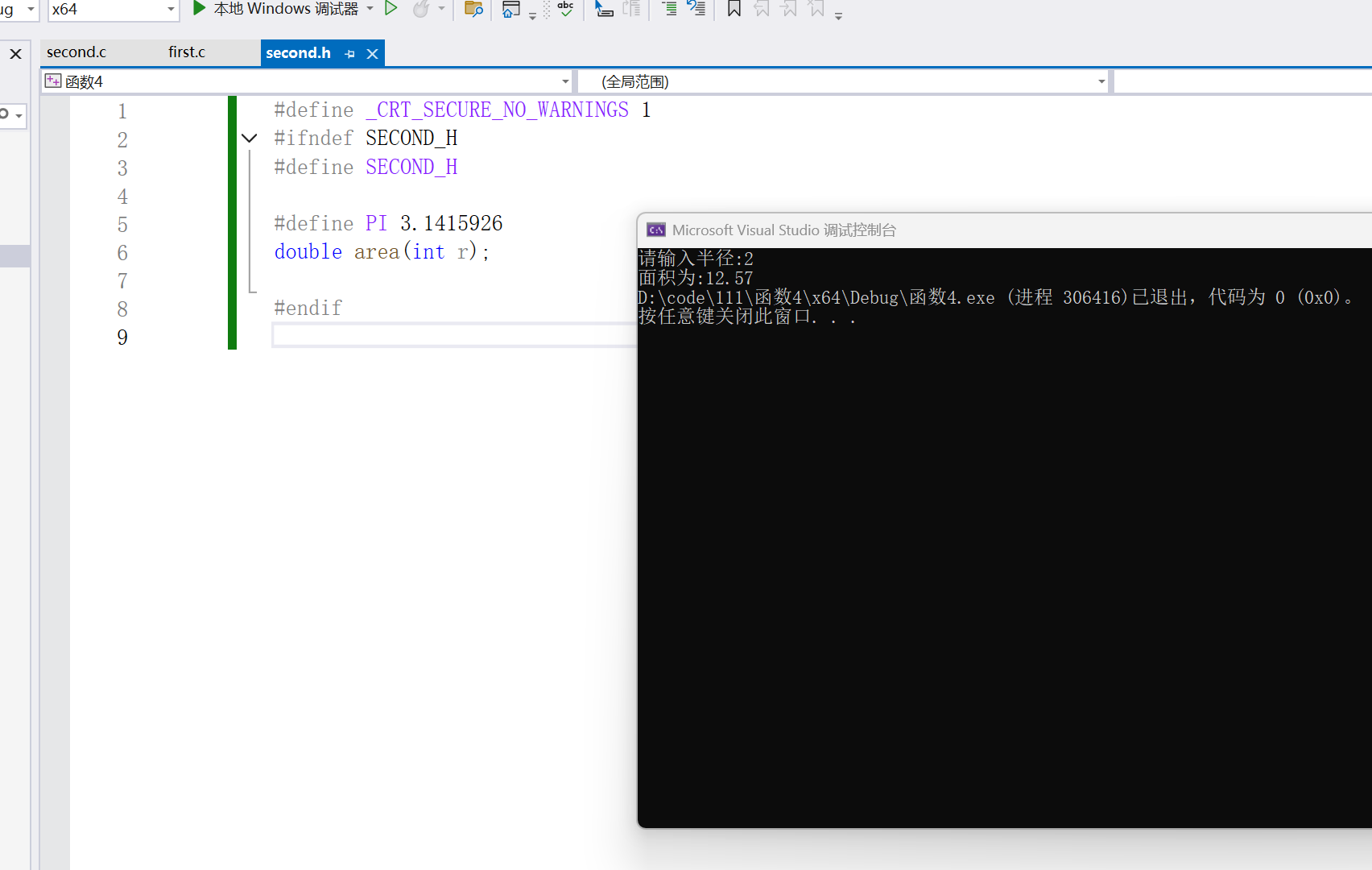Open the 函数4 project scope dropdown

tap(308, 81)
